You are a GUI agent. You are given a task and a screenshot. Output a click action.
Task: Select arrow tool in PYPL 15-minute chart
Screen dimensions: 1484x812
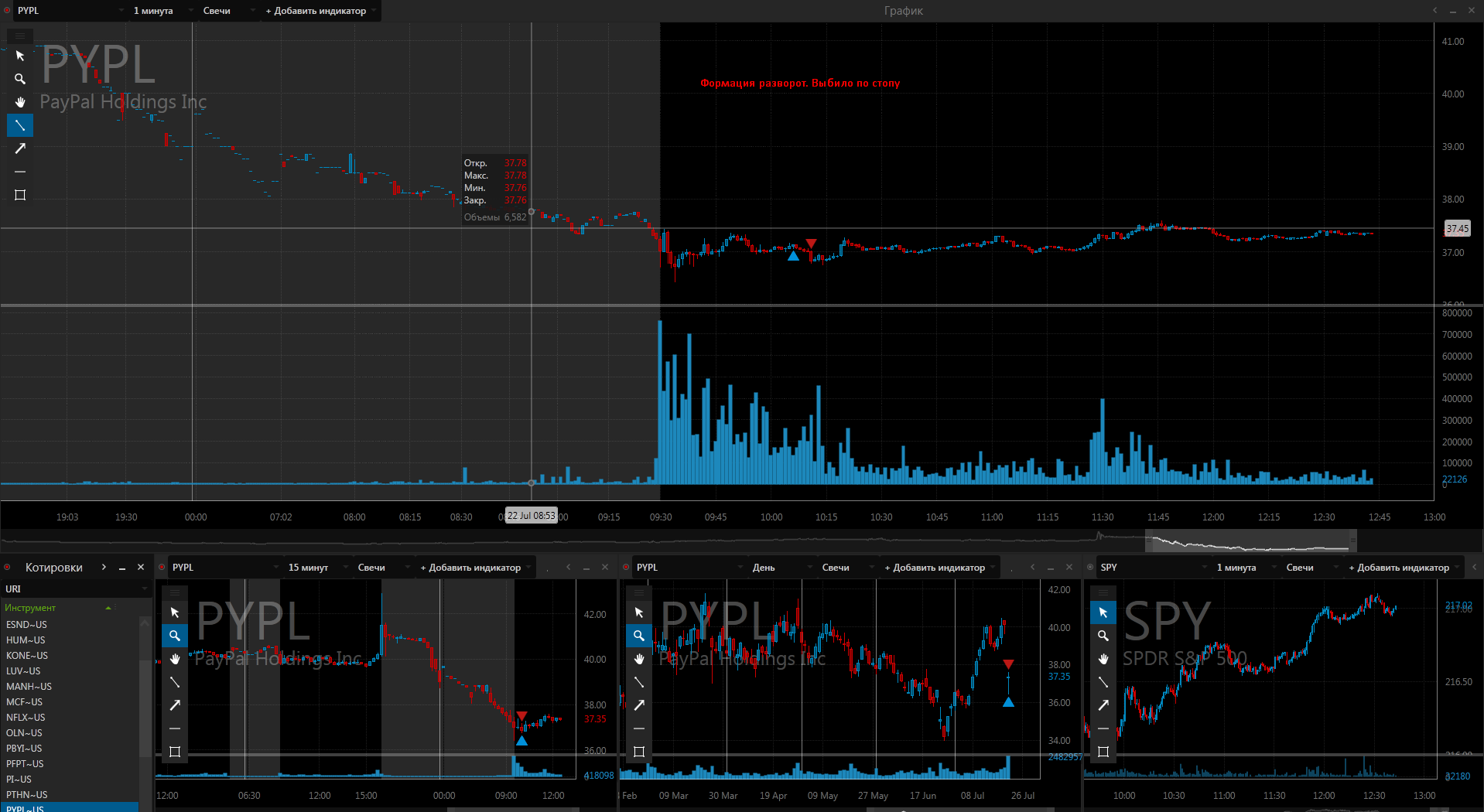click(175, 705)
